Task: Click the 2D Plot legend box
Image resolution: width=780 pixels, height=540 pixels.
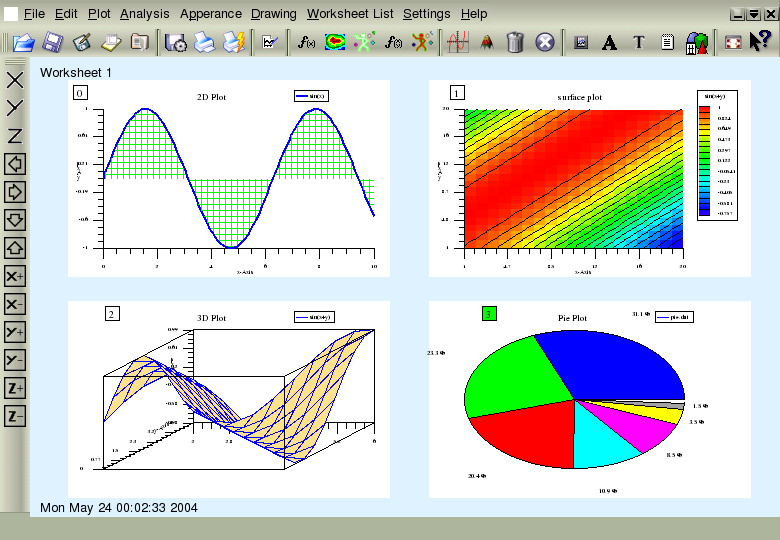Action: (311, 96)
